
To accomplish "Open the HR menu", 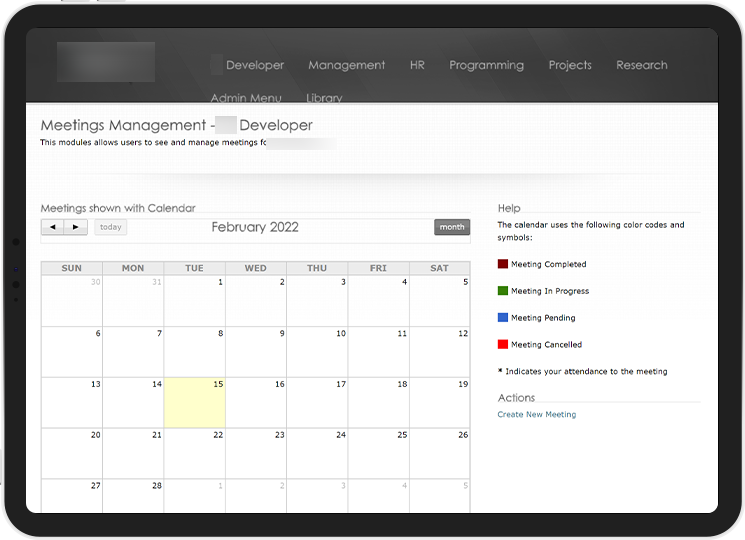I will click(417, 65).
